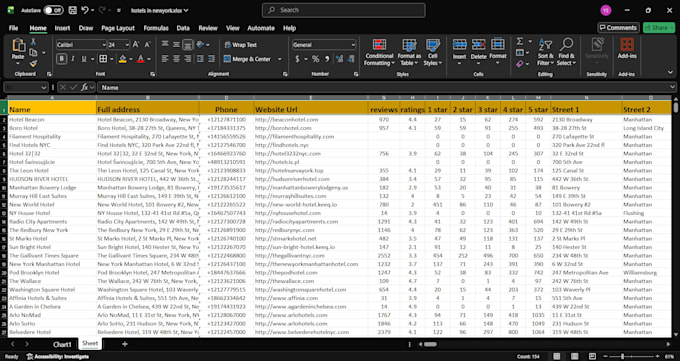Viewport: 680px width, 361px height.
Task: Open the Add-ins icon
Action: point(627,48)
